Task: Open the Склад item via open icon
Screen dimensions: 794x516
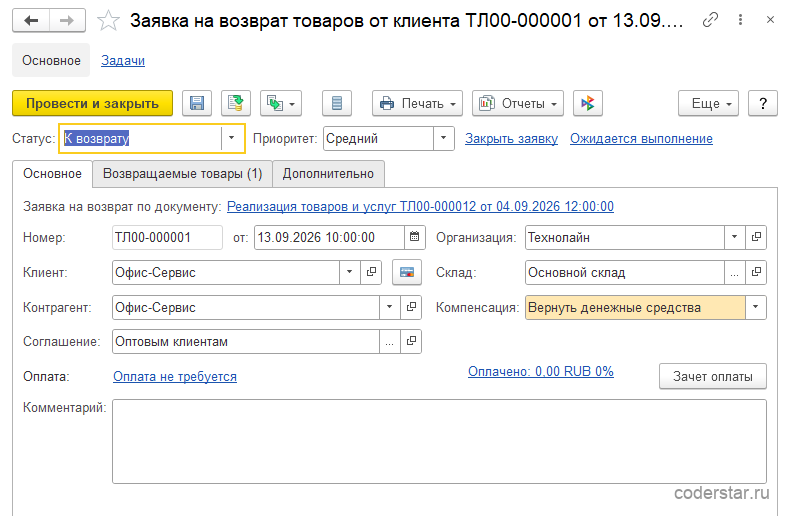Action: click(x=756, y=272)
